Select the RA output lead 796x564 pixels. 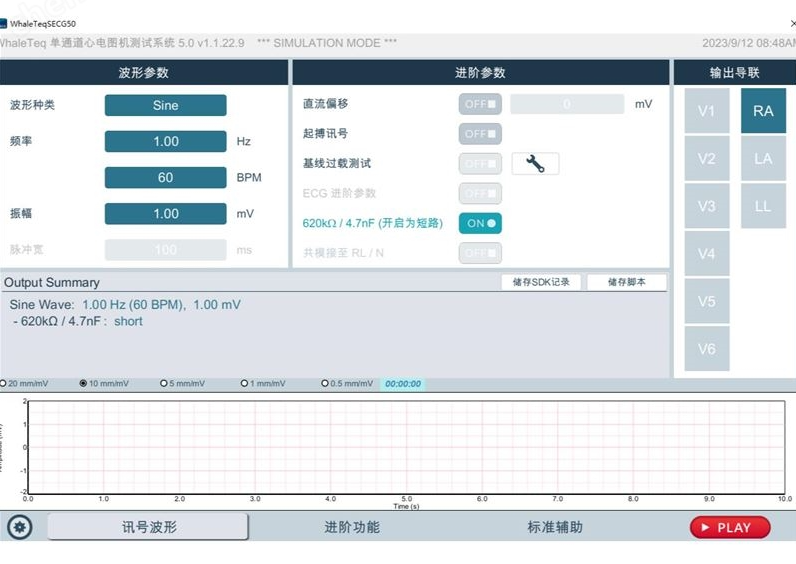763,111
